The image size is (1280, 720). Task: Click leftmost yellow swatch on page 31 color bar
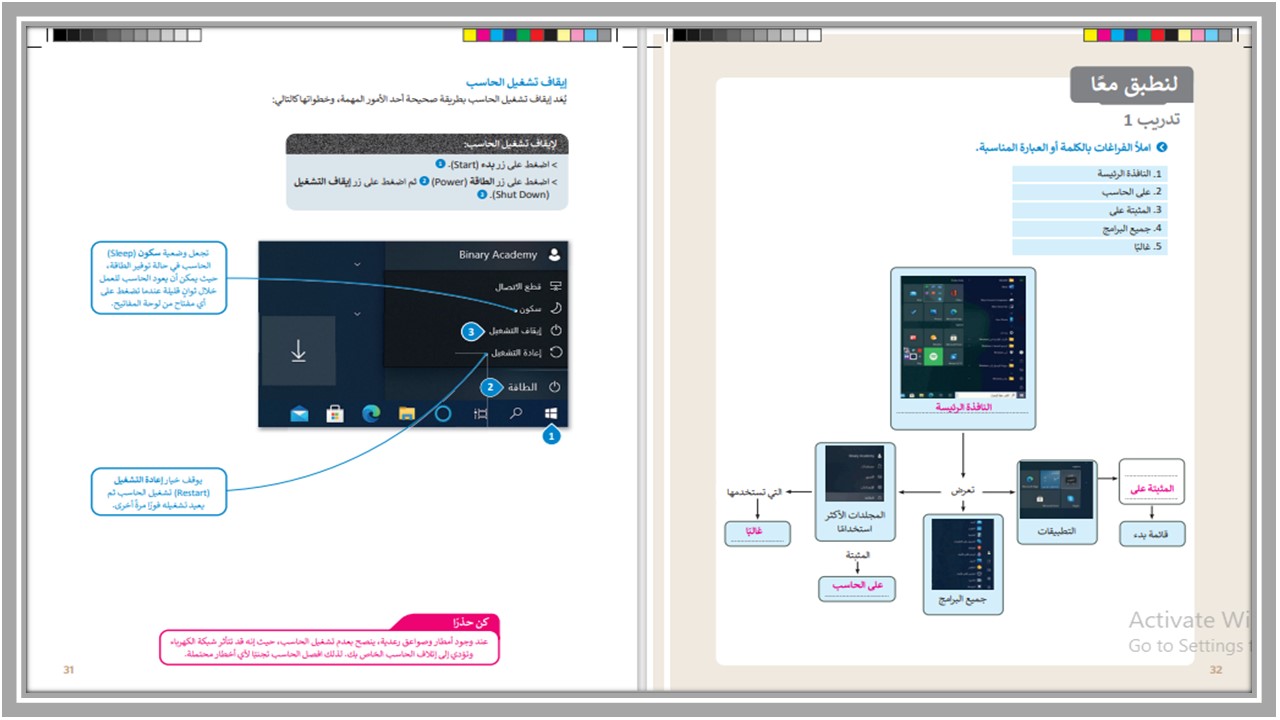click(x=469, y=35)
